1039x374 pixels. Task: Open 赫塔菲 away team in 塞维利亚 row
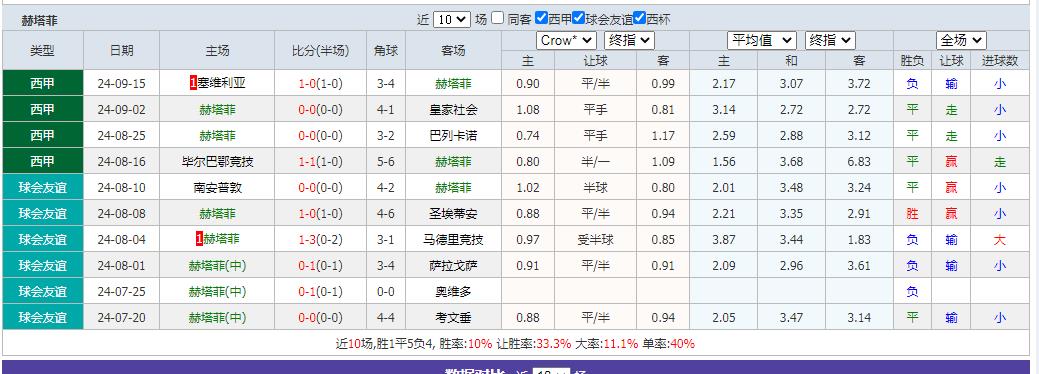[453, 84]
